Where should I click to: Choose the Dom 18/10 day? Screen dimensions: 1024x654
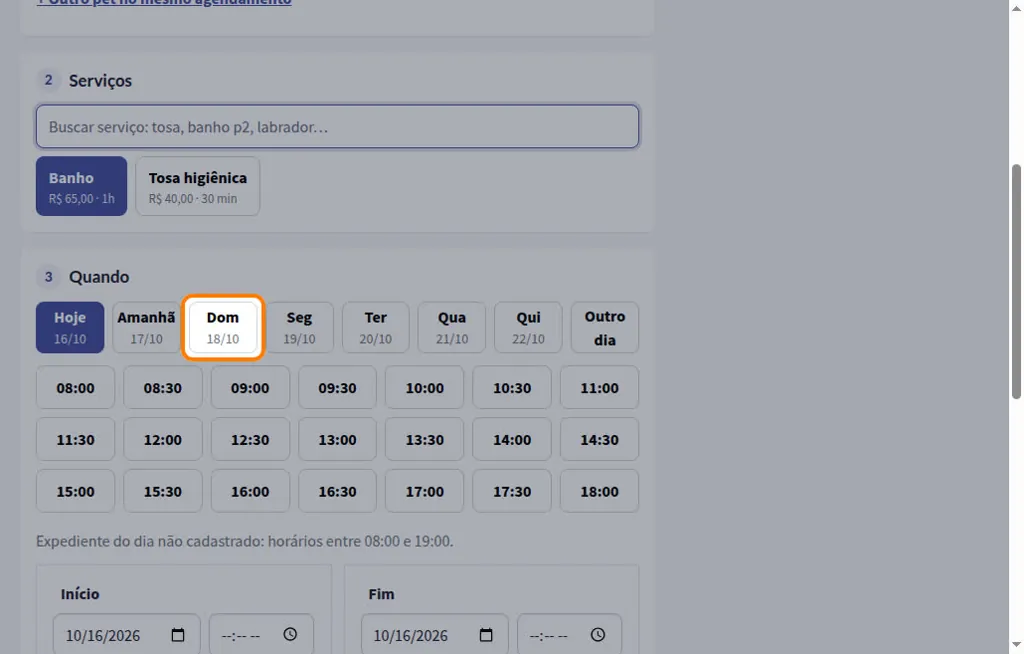(223, 327)
